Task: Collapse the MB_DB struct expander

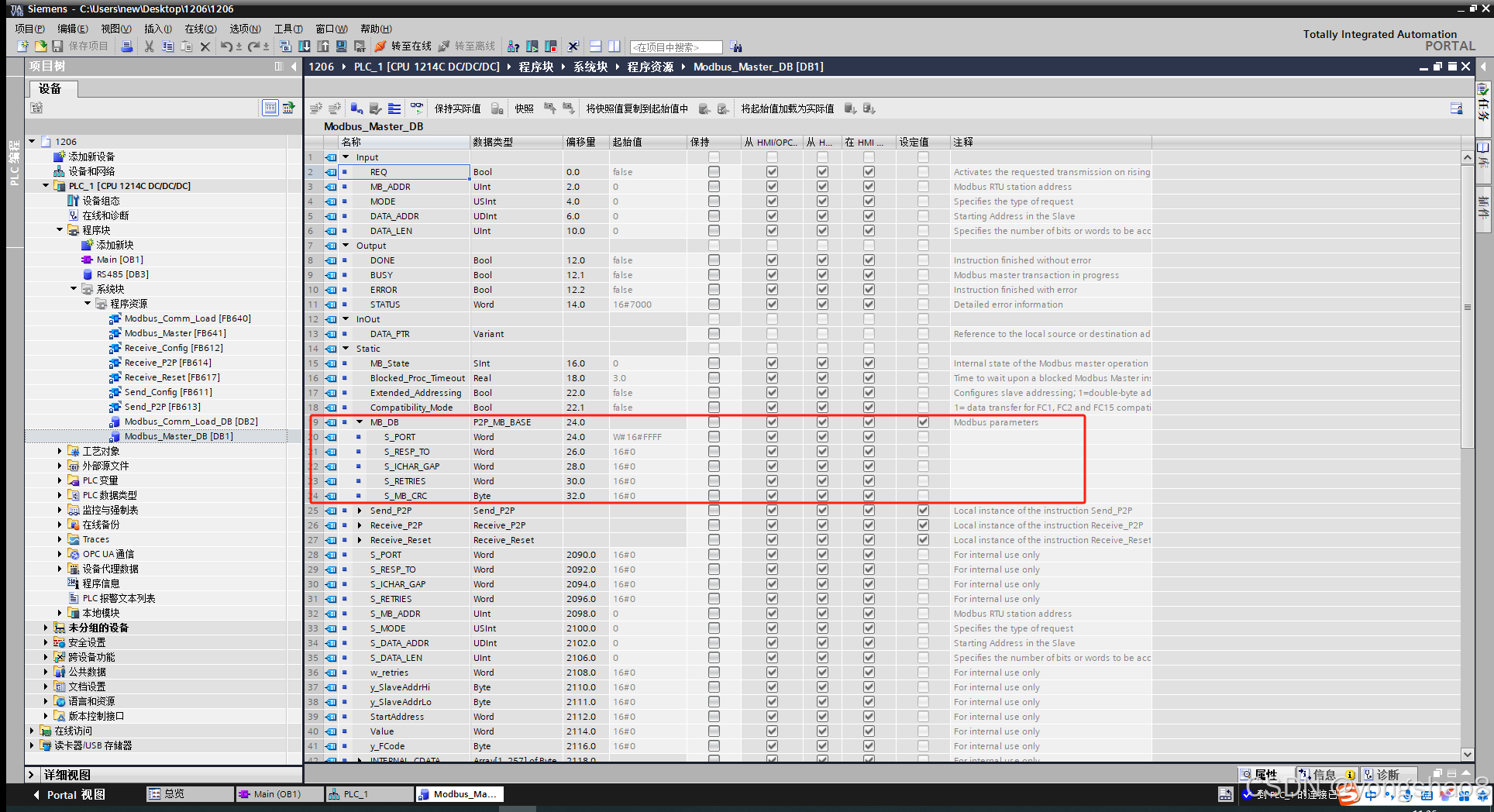Action: [x=360, y=422]
